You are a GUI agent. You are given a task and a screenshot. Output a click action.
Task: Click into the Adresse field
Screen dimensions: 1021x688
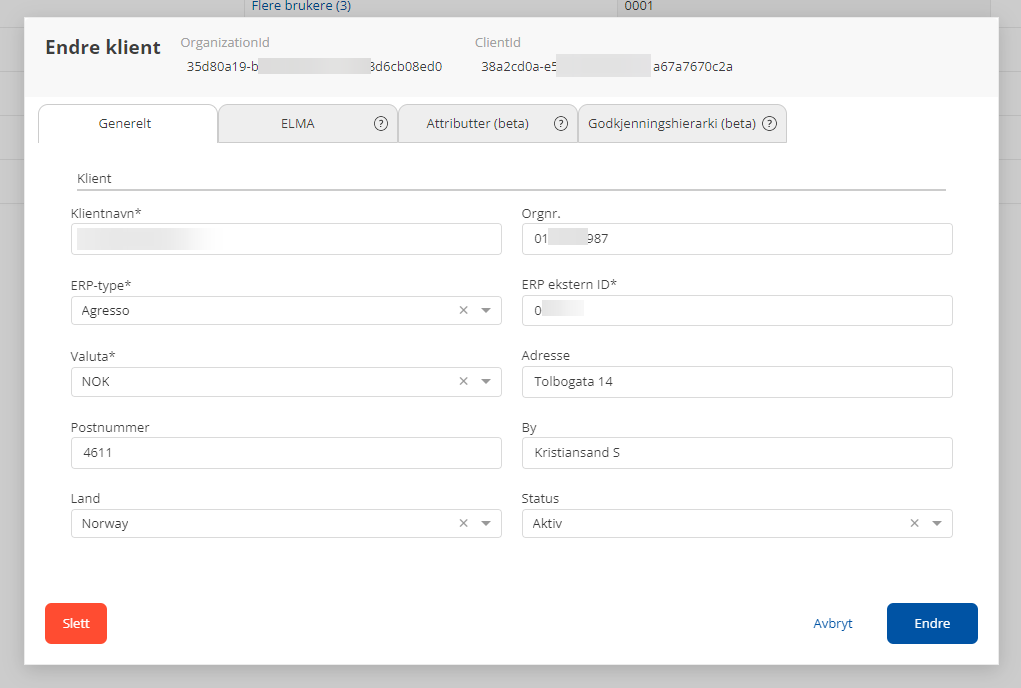tap(737, 381)
